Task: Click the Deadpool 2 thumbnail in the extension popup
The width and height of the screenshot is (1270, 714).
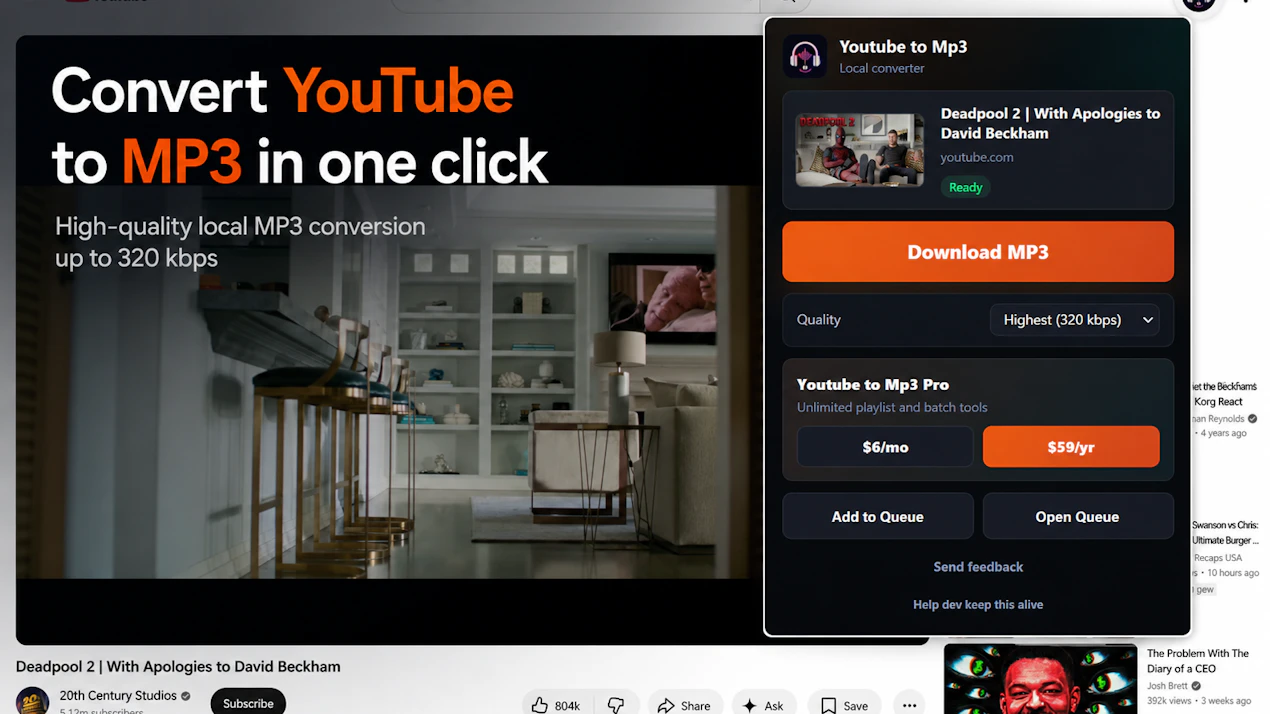Action: point(860,150)
